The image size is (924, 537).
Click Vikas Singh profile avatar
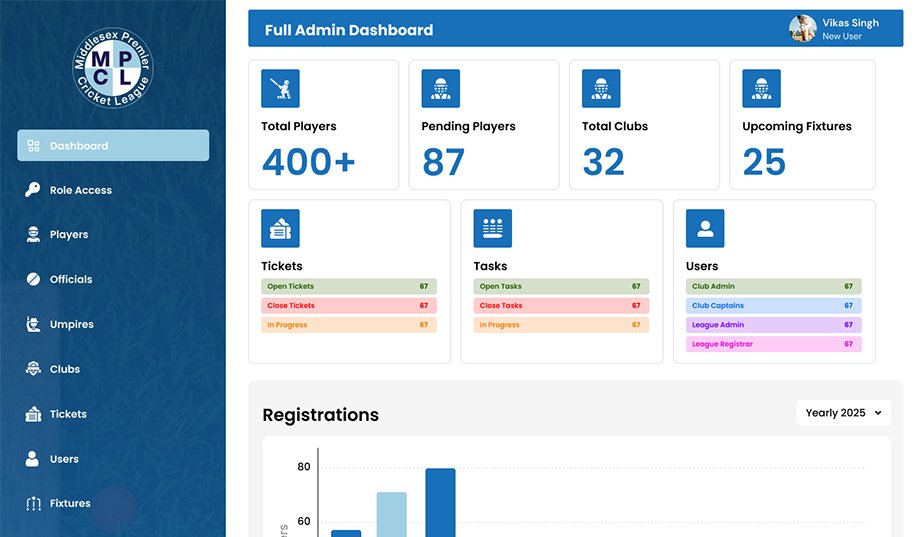(x=802, y=29)
